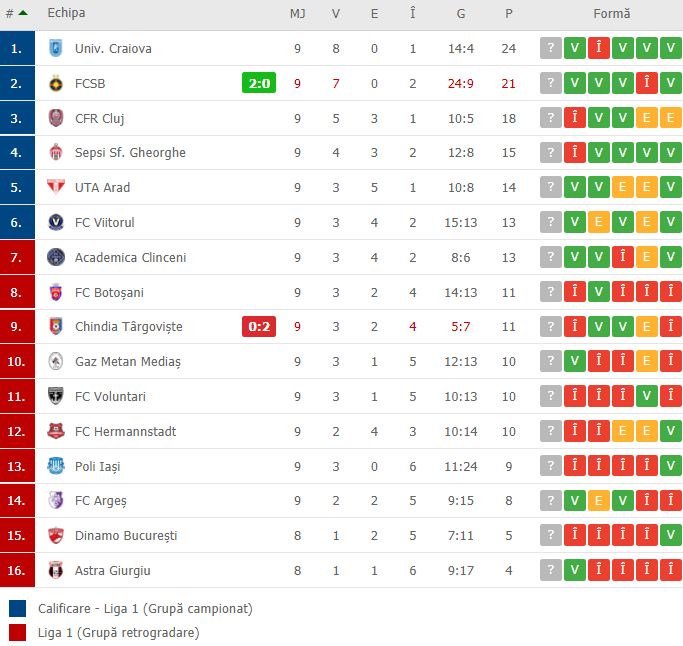Screen dimensions: 683x646
Task: Open Sepsi Sf. Gheorghe team page
Action: [130, 153]
